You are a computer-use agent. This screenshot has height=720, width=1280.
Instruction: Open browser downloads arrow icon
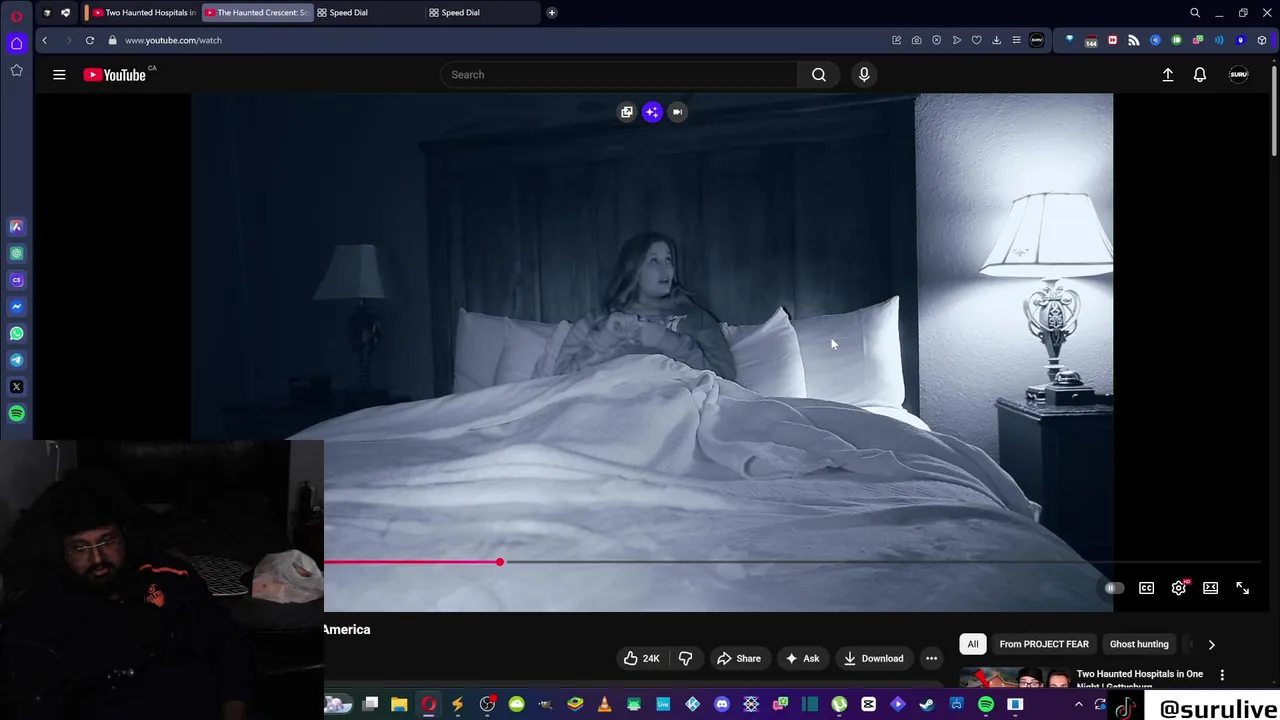[x=996, y=40]
